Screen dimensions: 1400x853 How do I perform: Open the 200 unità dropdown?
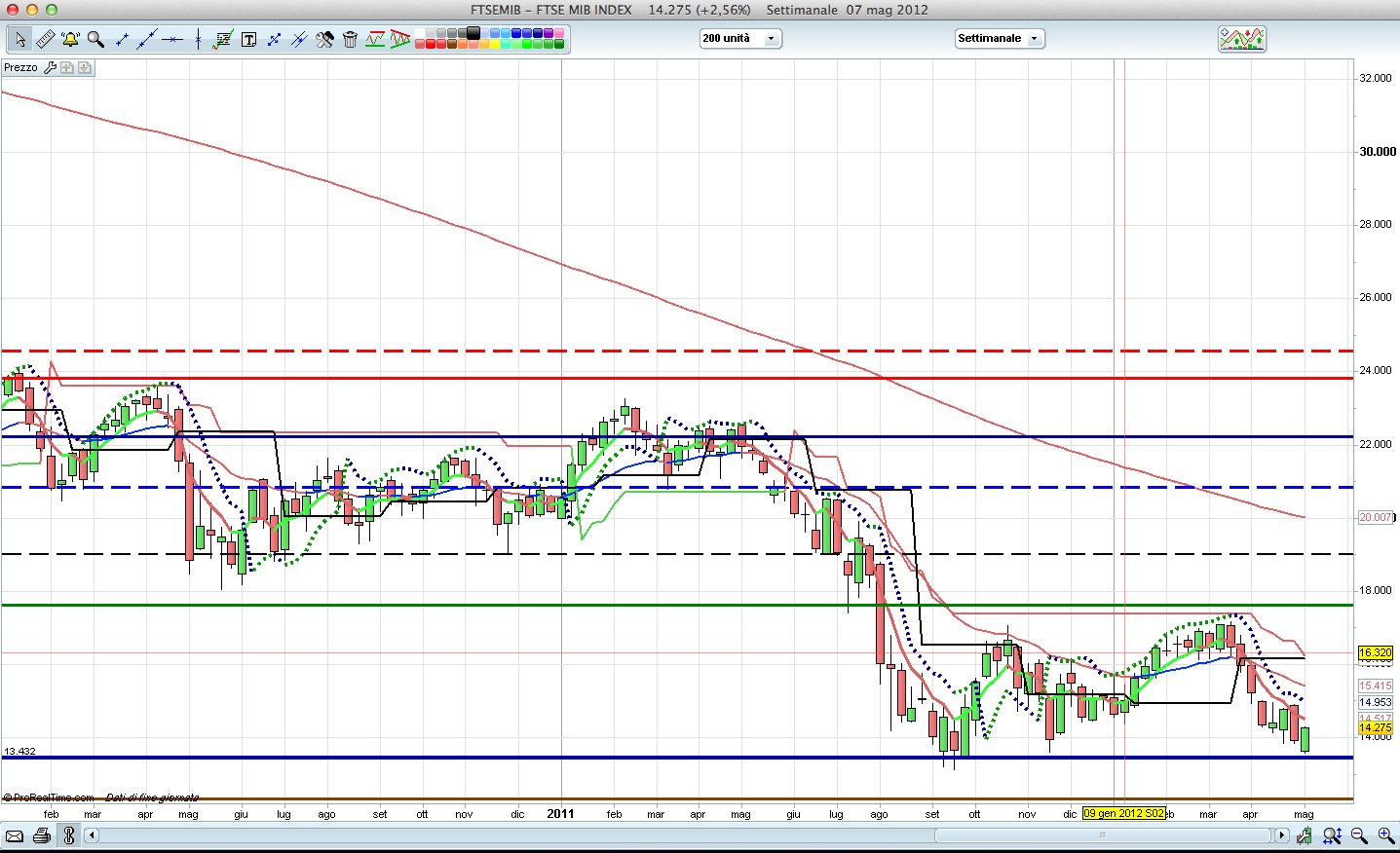(740, 39)
